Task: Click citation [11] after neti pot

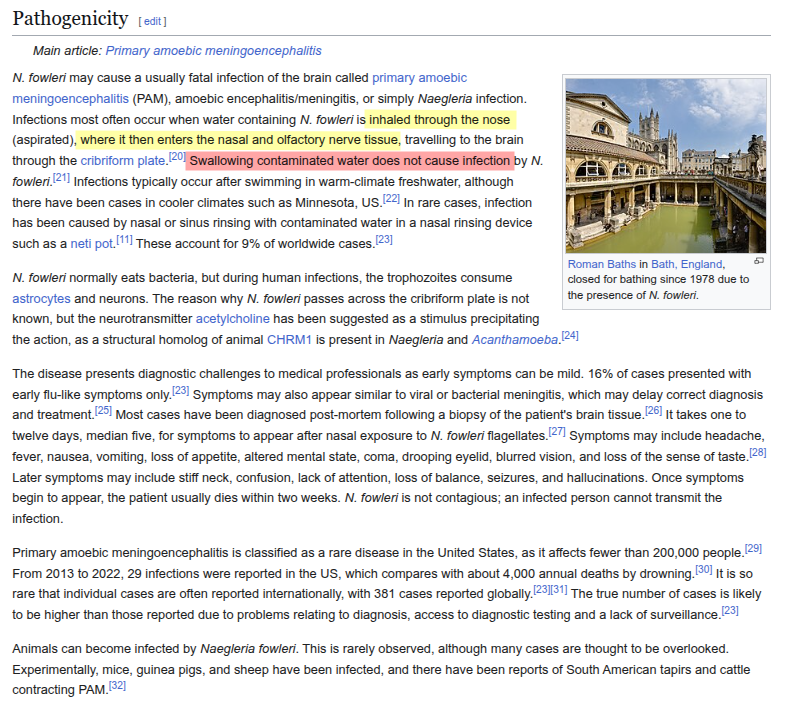Action: (124, 239)
